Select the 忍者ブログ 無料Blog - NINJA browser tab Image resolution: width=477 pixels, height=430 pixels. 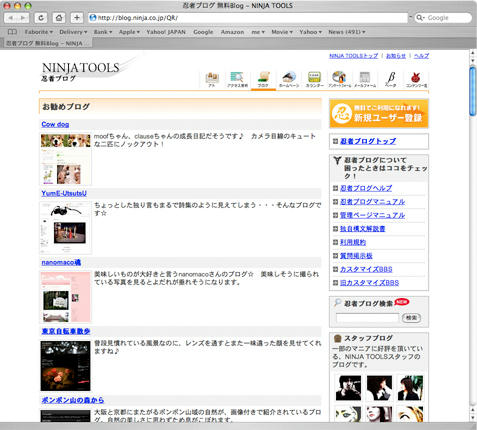tap(47, 43)
